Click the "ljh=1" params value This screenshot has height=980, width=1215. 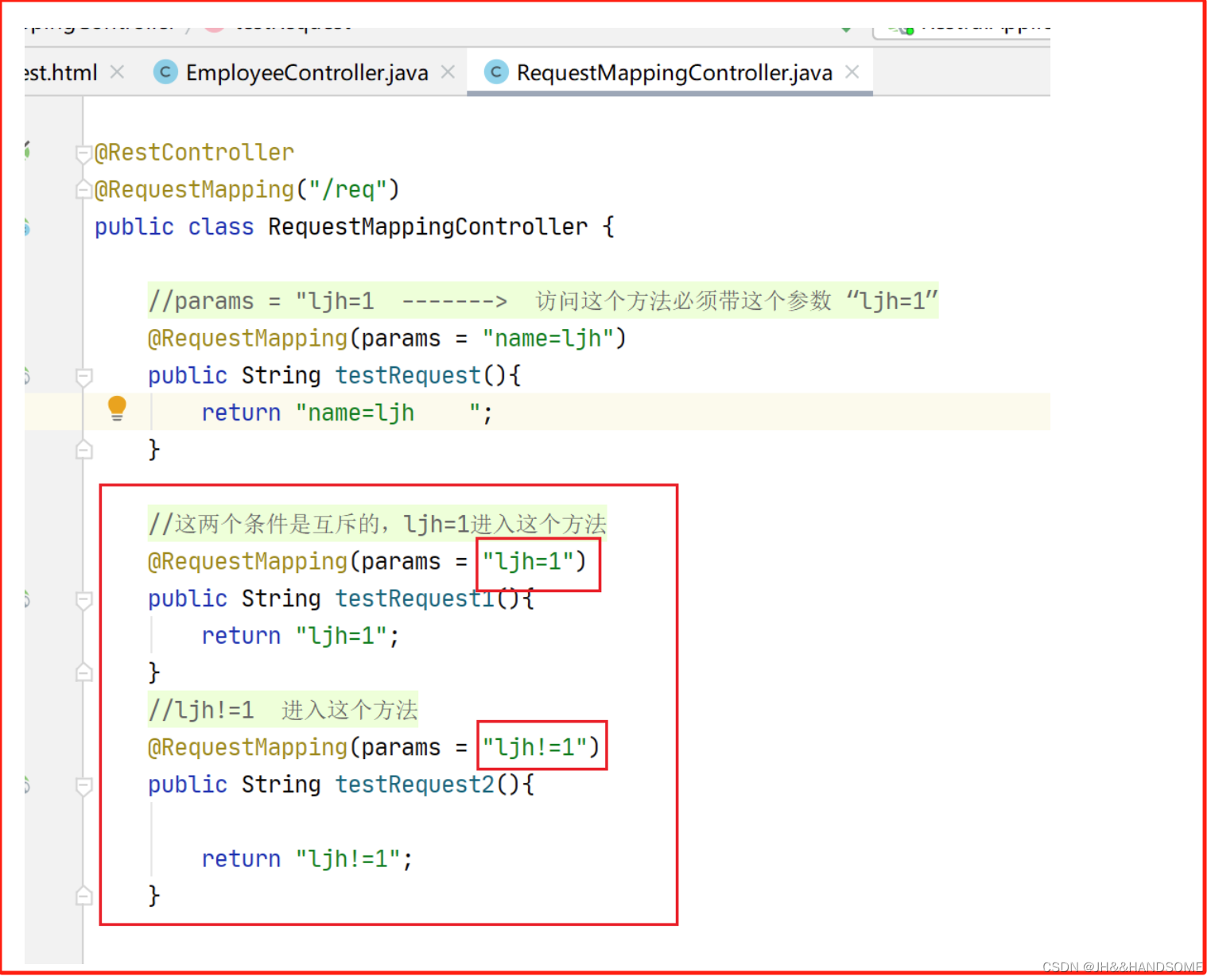coord(527,562)
